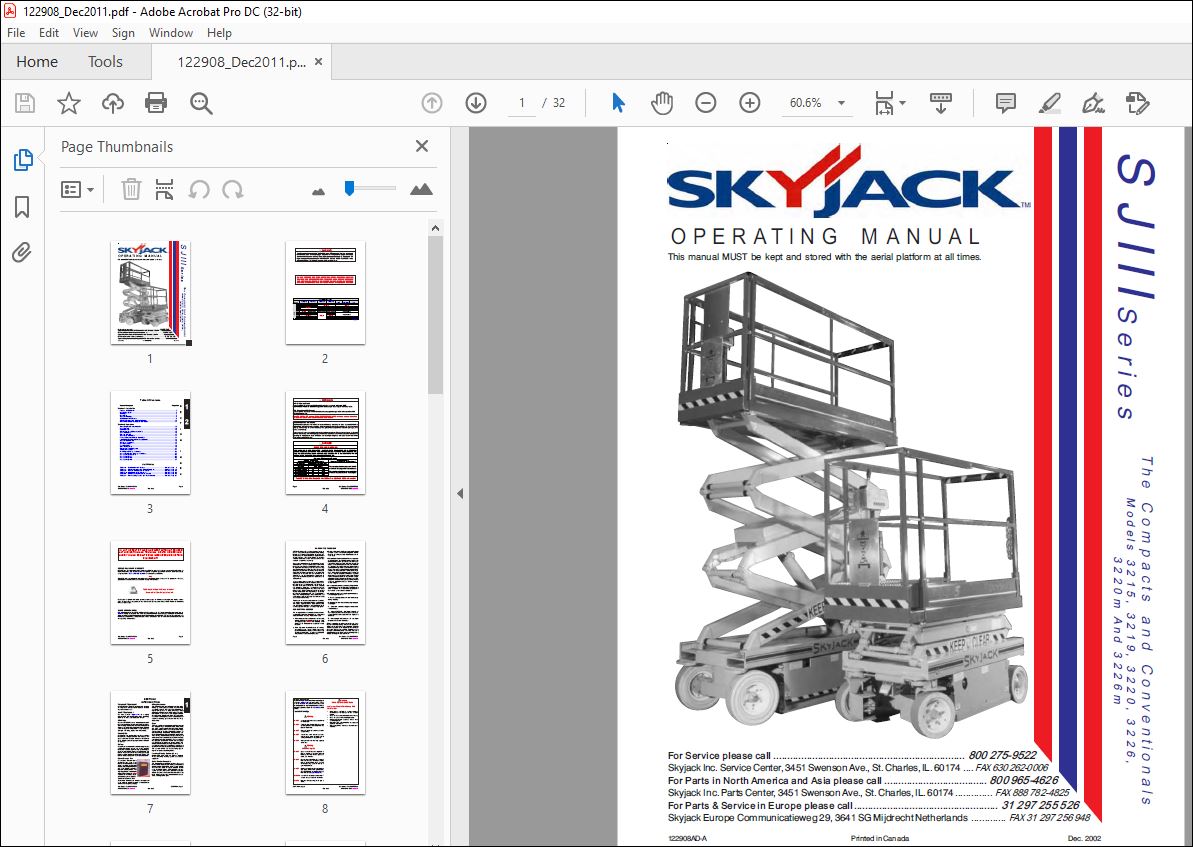Choose the Selection arrow tool
Screen dimensions: 1193x847
(x=619, y=103)
